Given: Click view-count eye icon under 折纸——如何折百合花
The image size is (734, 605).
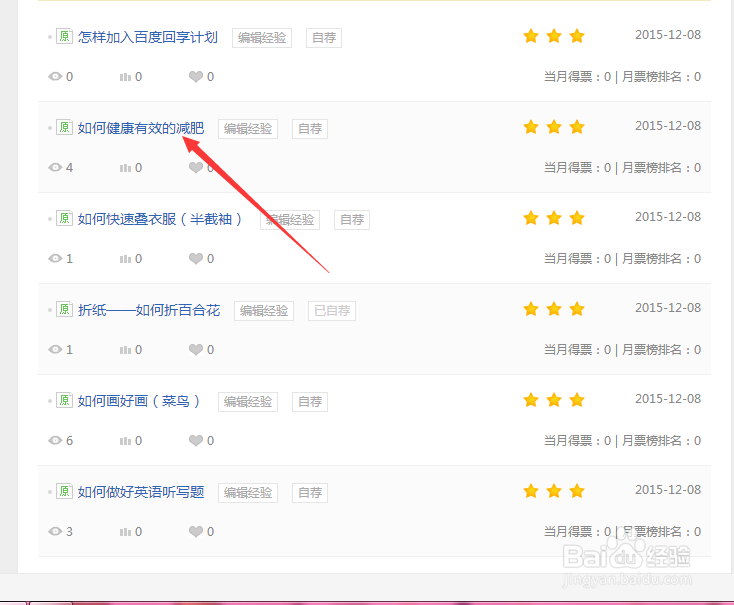Looking at the screenshot, I should coord(55,349).
